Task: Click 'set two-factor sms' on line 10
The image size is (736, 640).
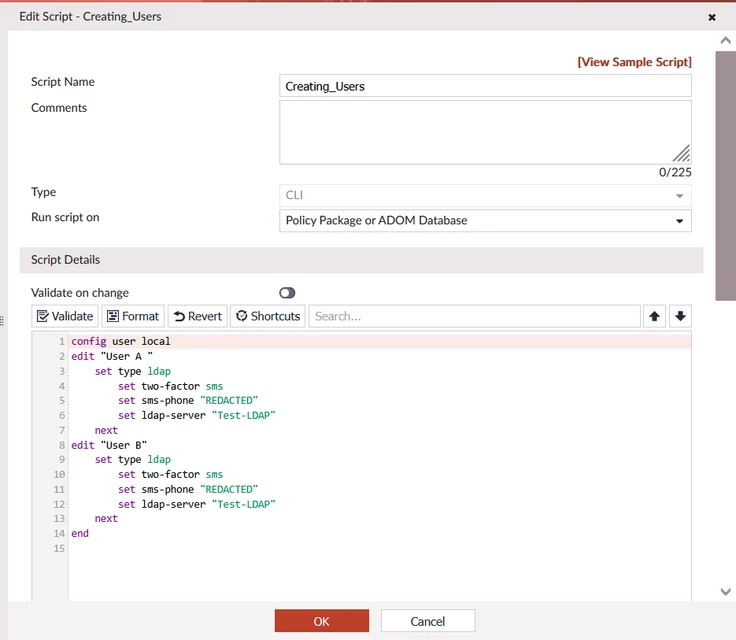Action: pyautogui.click(x=170, y=475)
